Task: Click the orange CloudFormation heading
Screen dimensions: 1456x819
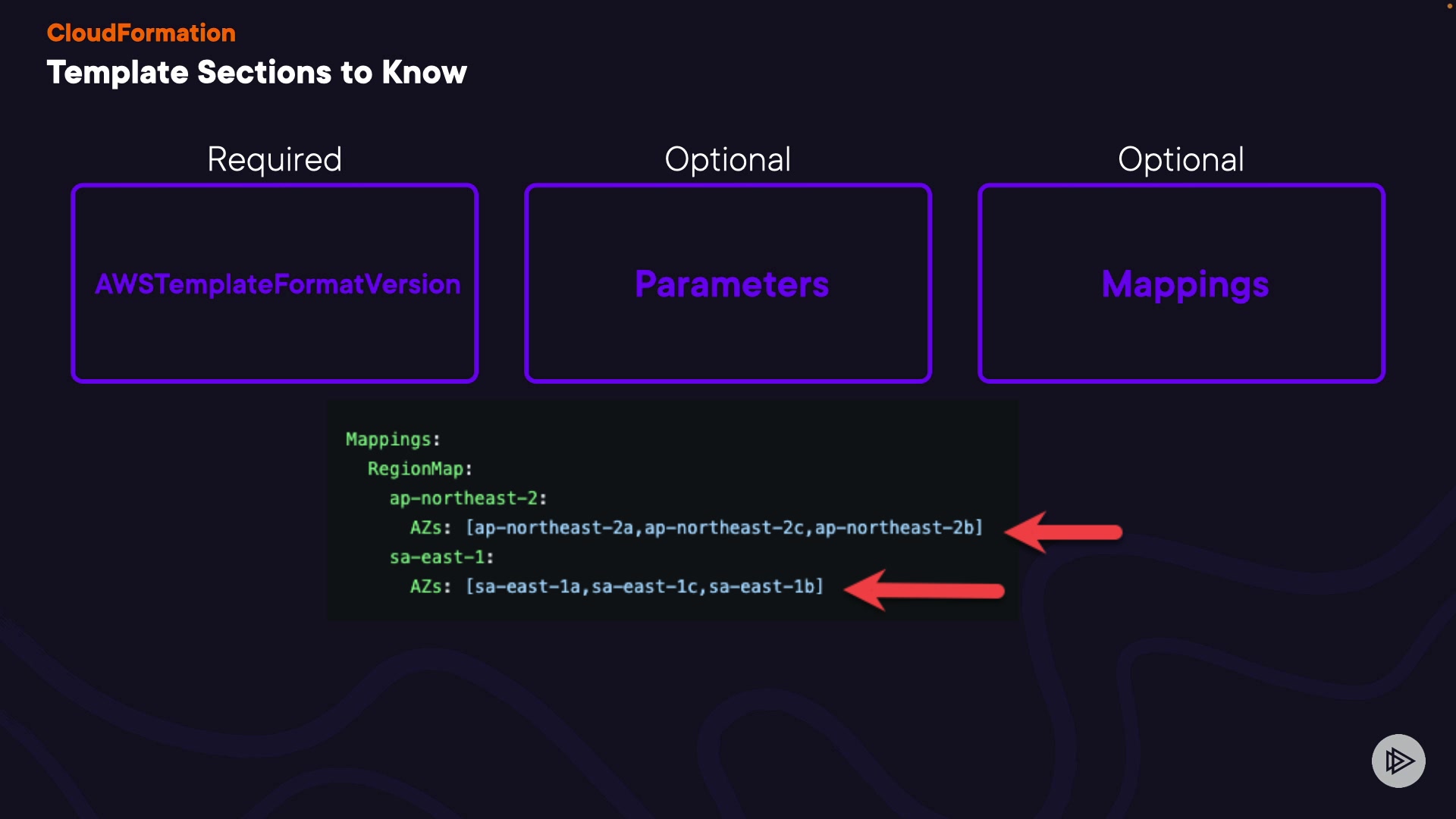Action: (141, 33)
